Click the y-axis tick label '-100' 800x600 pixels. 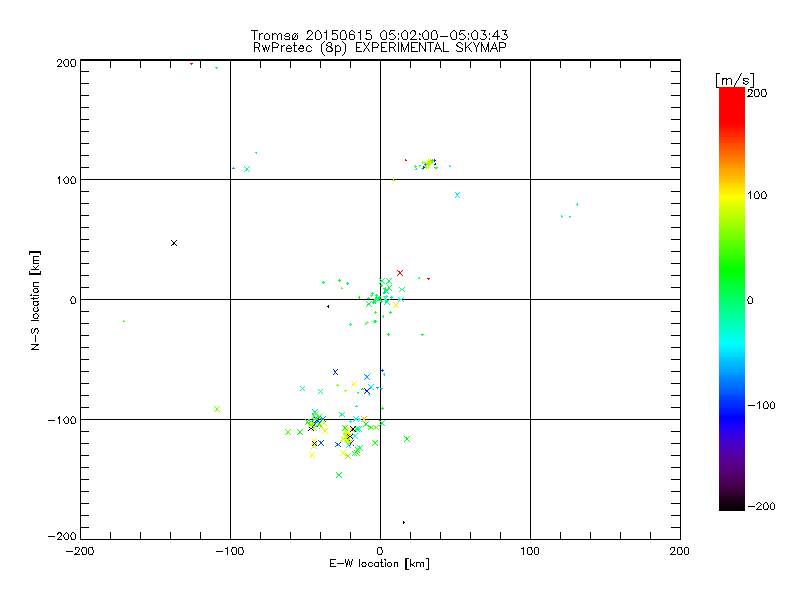[x=62, y=420]
